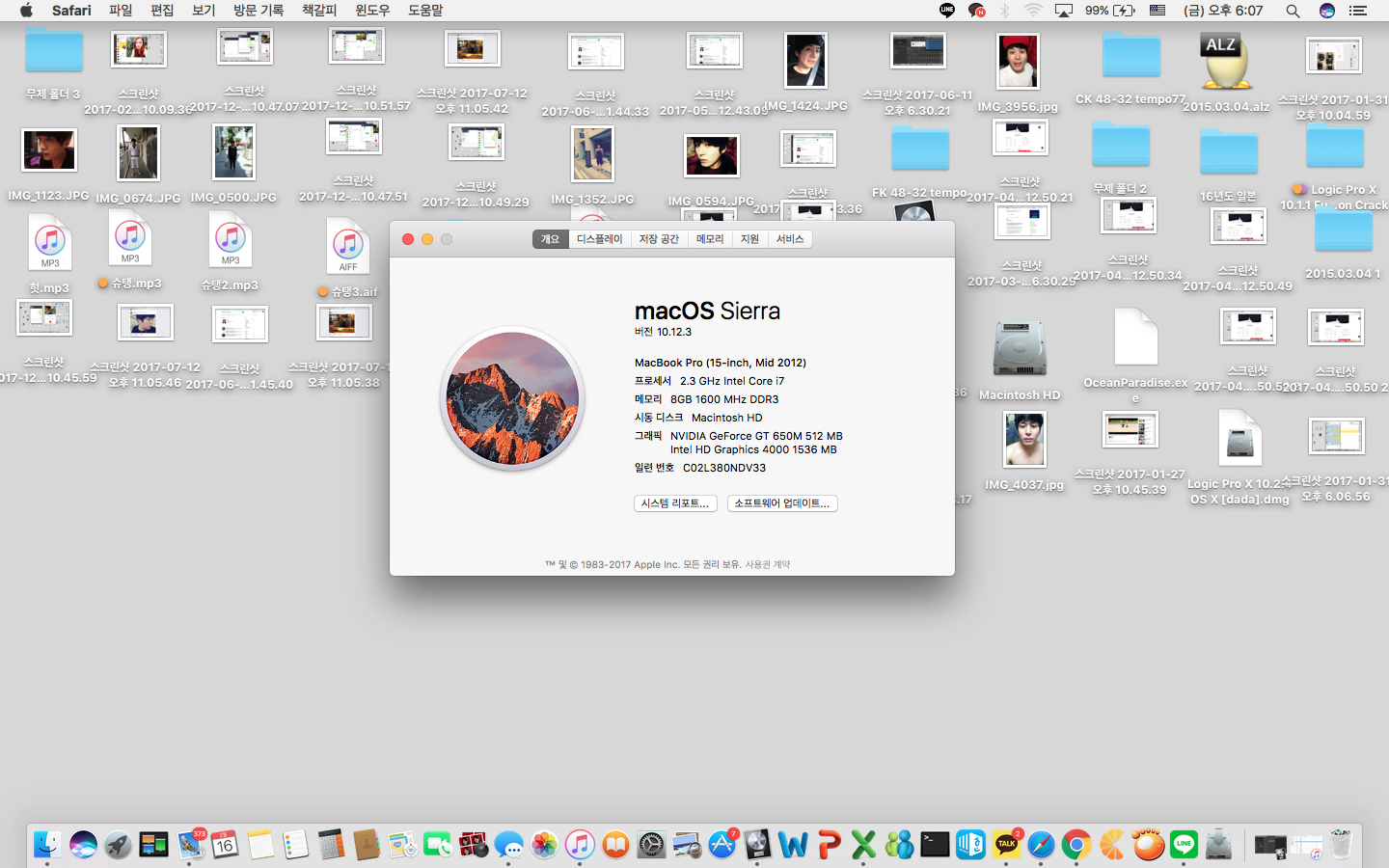Switch to the 디스플레이 tab
This screenshot has height=868, width=1389.
(599, 239)
